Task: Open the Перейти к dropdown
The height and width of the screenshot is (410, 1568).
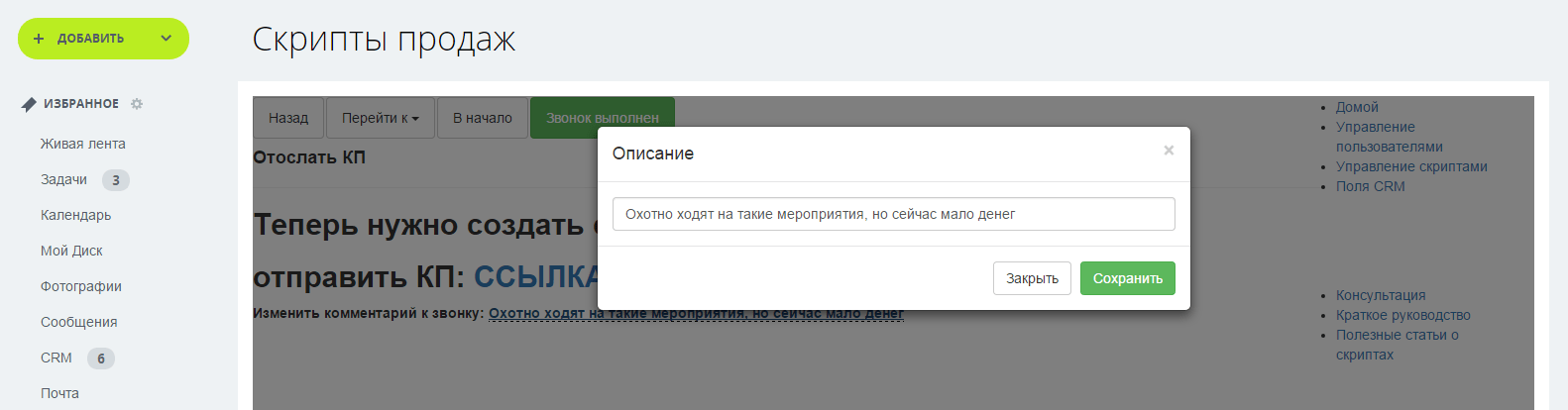Action: pos(381,118)
